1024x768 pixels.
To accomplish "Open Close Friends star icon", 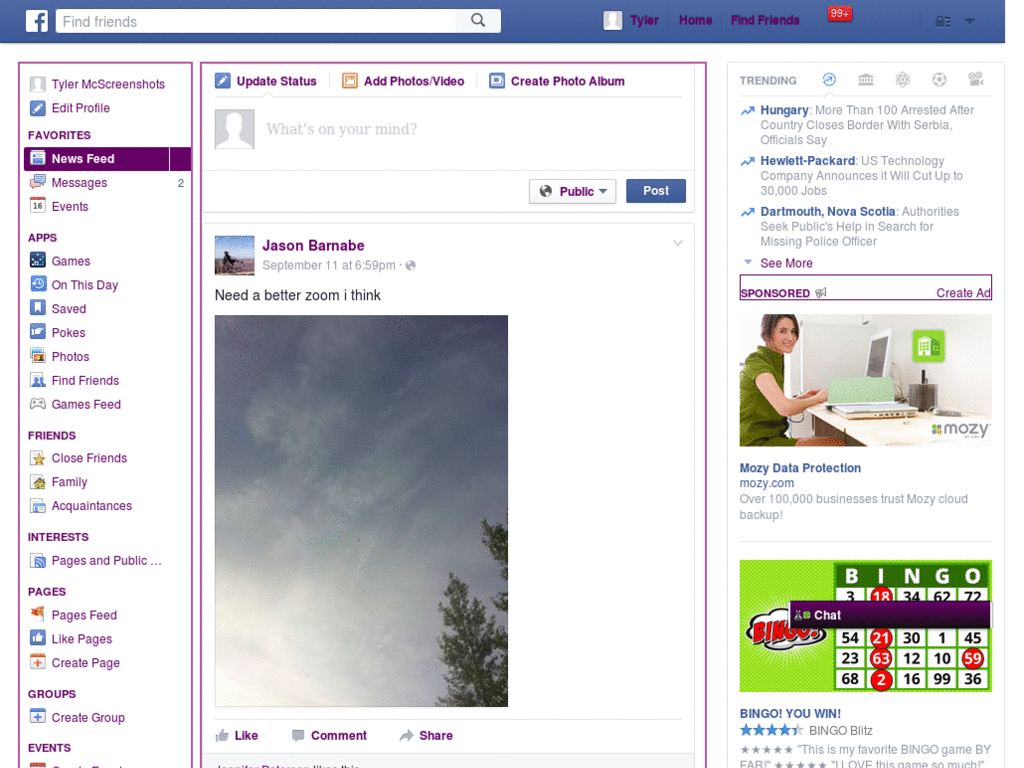I will click(x=38, y=458).
